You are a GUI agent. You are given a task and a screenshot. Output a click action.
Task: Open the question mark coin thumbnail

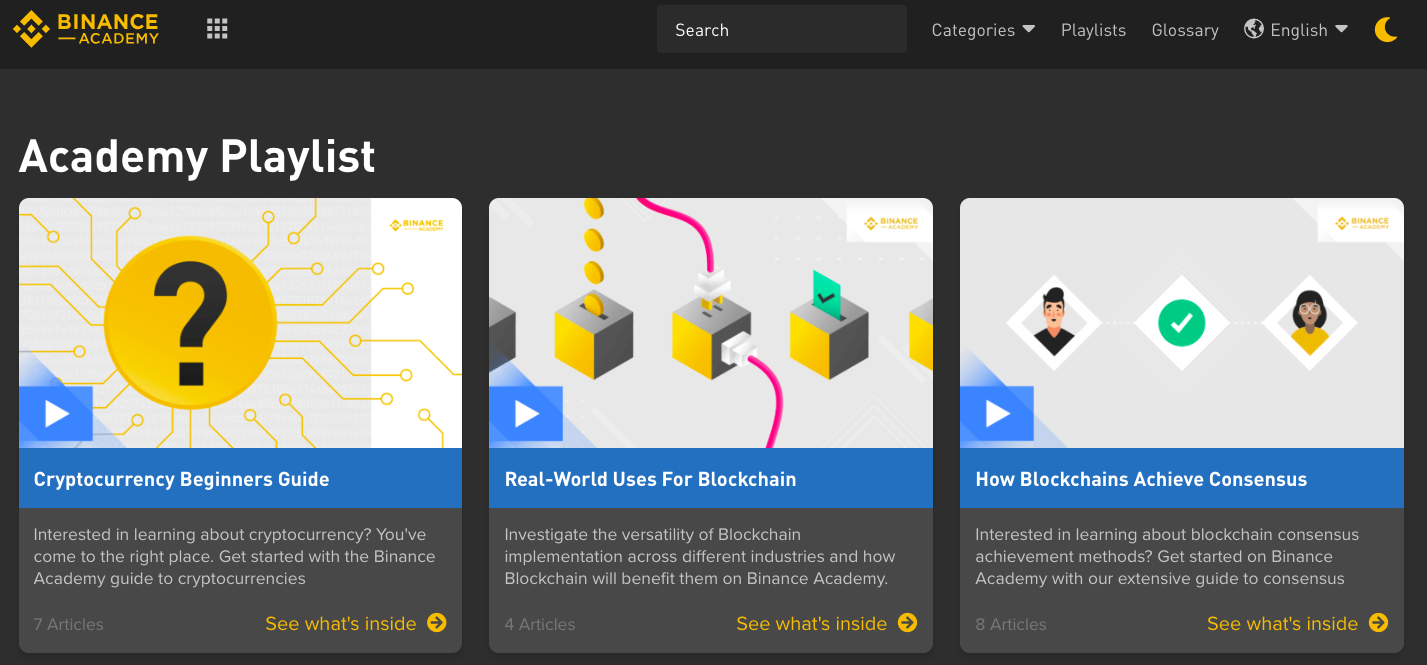click(x=240, y=323)
